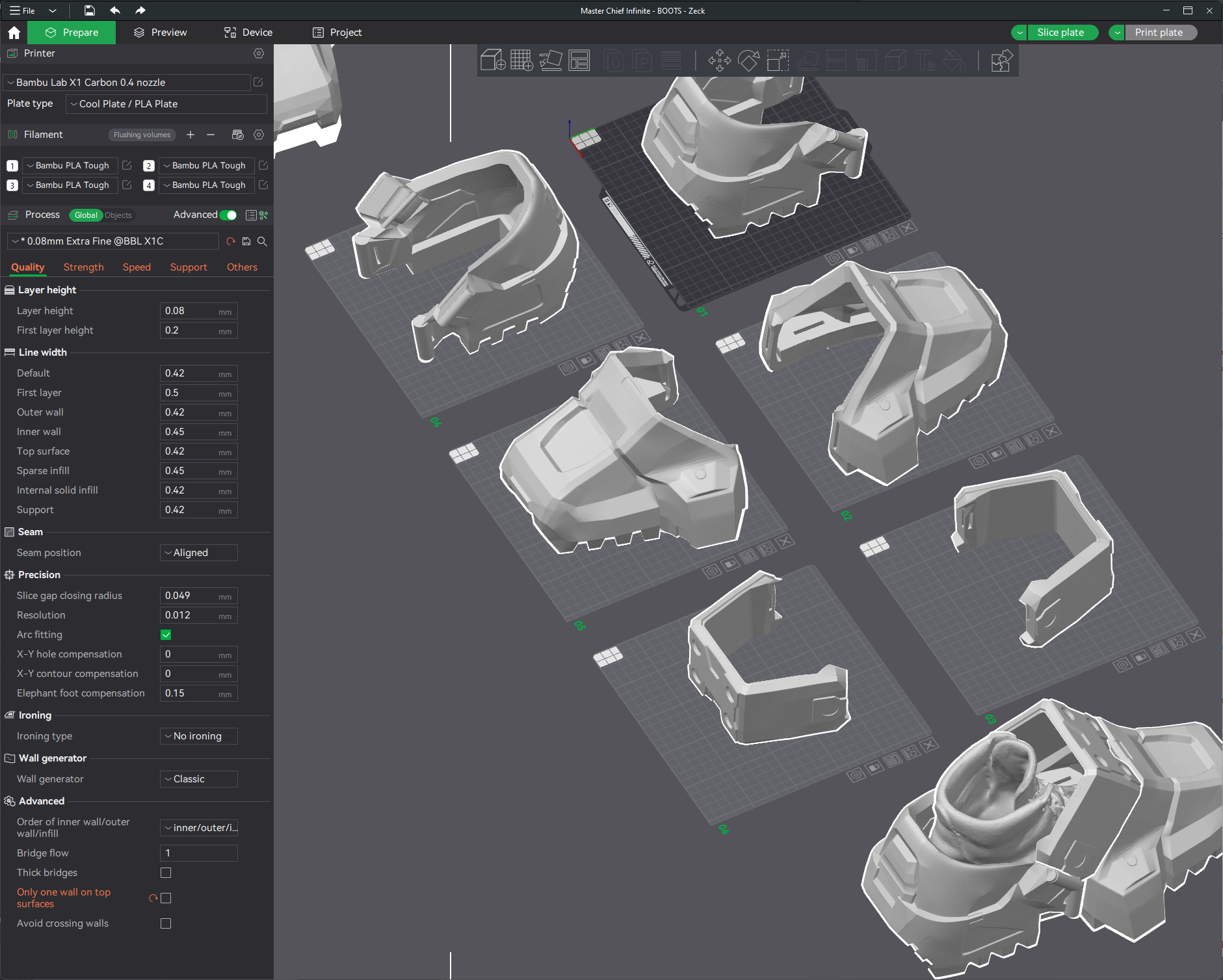Click the Save file icon
Viewport: 1223px width, 980px height.
(89, 10)
